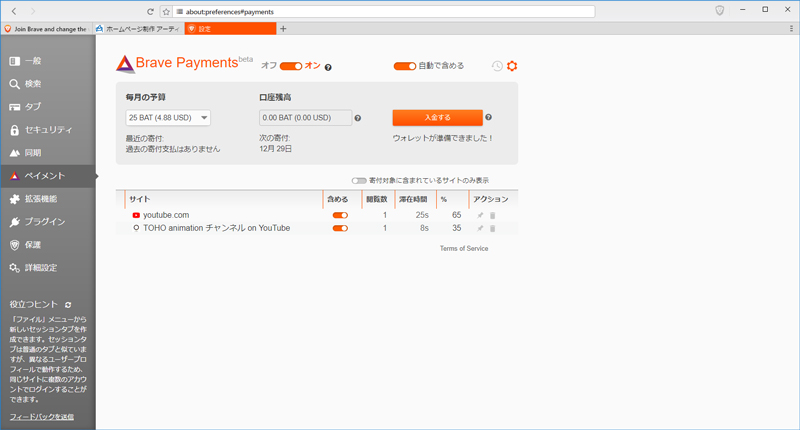Screen dimensions: 800x430
Task: Delete the TOHO animation channel row
Action: 492,228
